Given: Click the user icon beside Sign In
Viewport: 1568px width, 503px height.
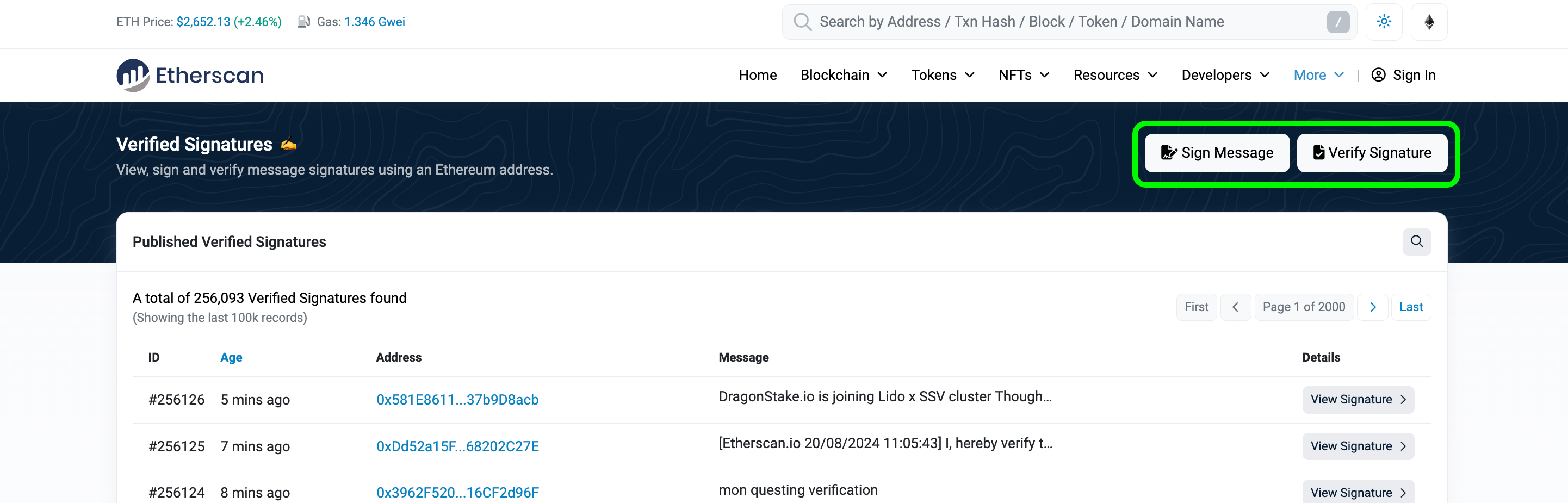Looking at the screenshot, I should (x=1378, y=75).
